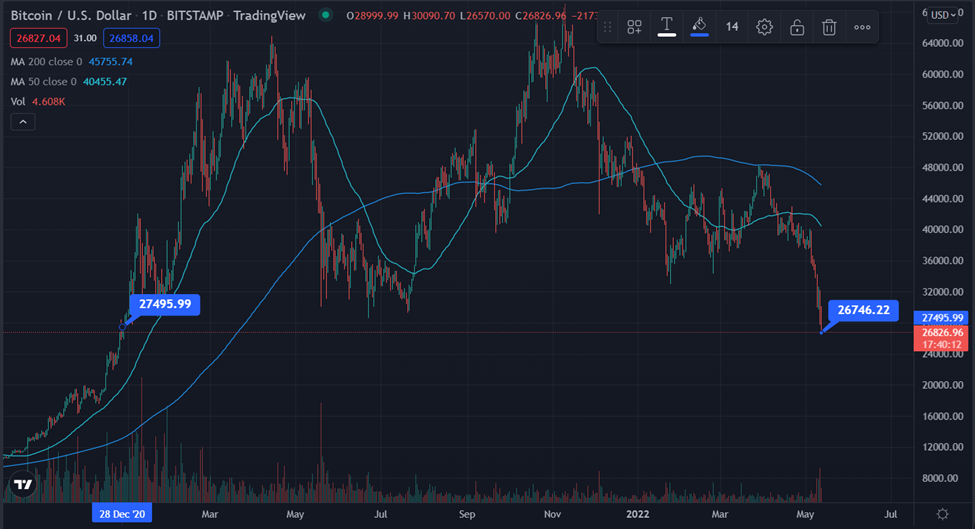This screenshot has width=975, height=529.
Task: Click the 8000.00 price scale value
Action: 940,478
